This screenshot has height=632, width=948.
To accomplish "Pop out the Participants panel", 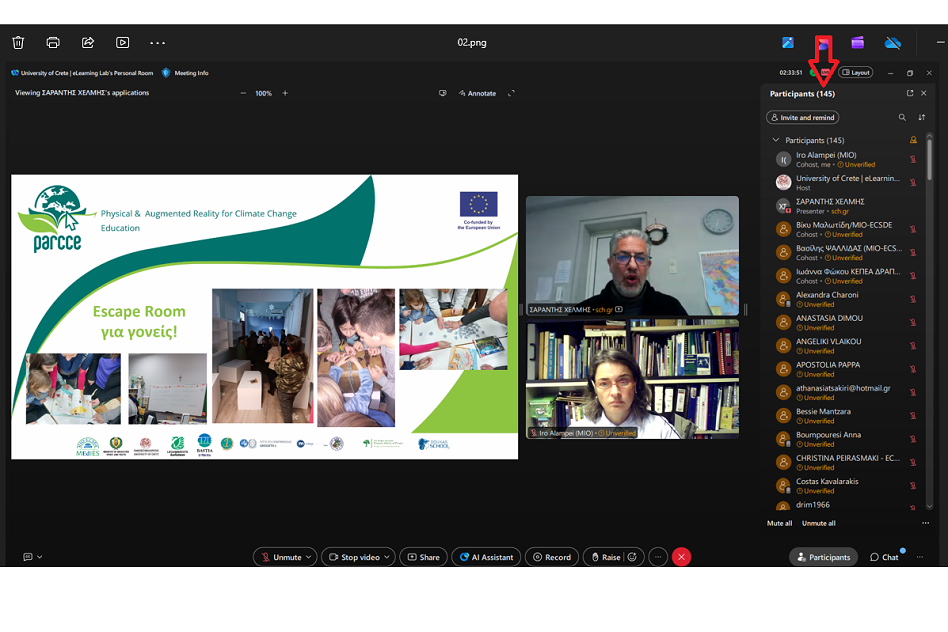I will [909, 92].
